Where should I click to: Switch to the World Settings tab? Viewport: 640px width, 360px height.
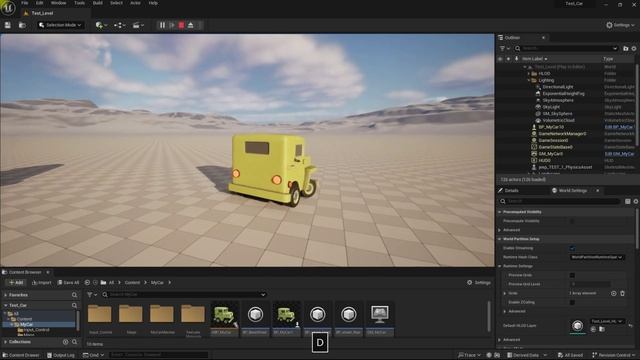click(573, 191)
